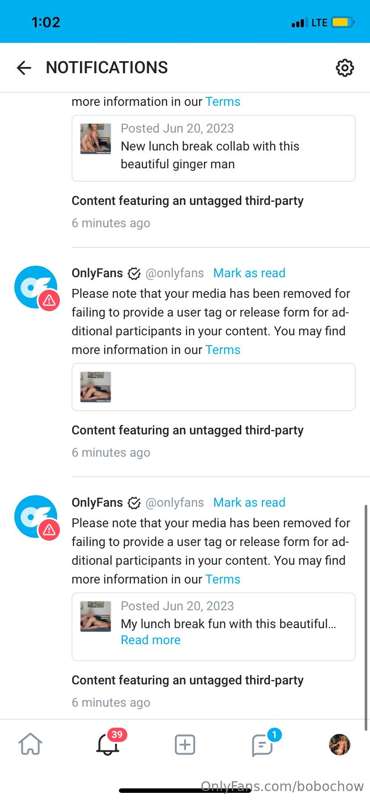Open the messages icon with 1 badge
This screenshot has width=370, height=800.
(264, 743)
